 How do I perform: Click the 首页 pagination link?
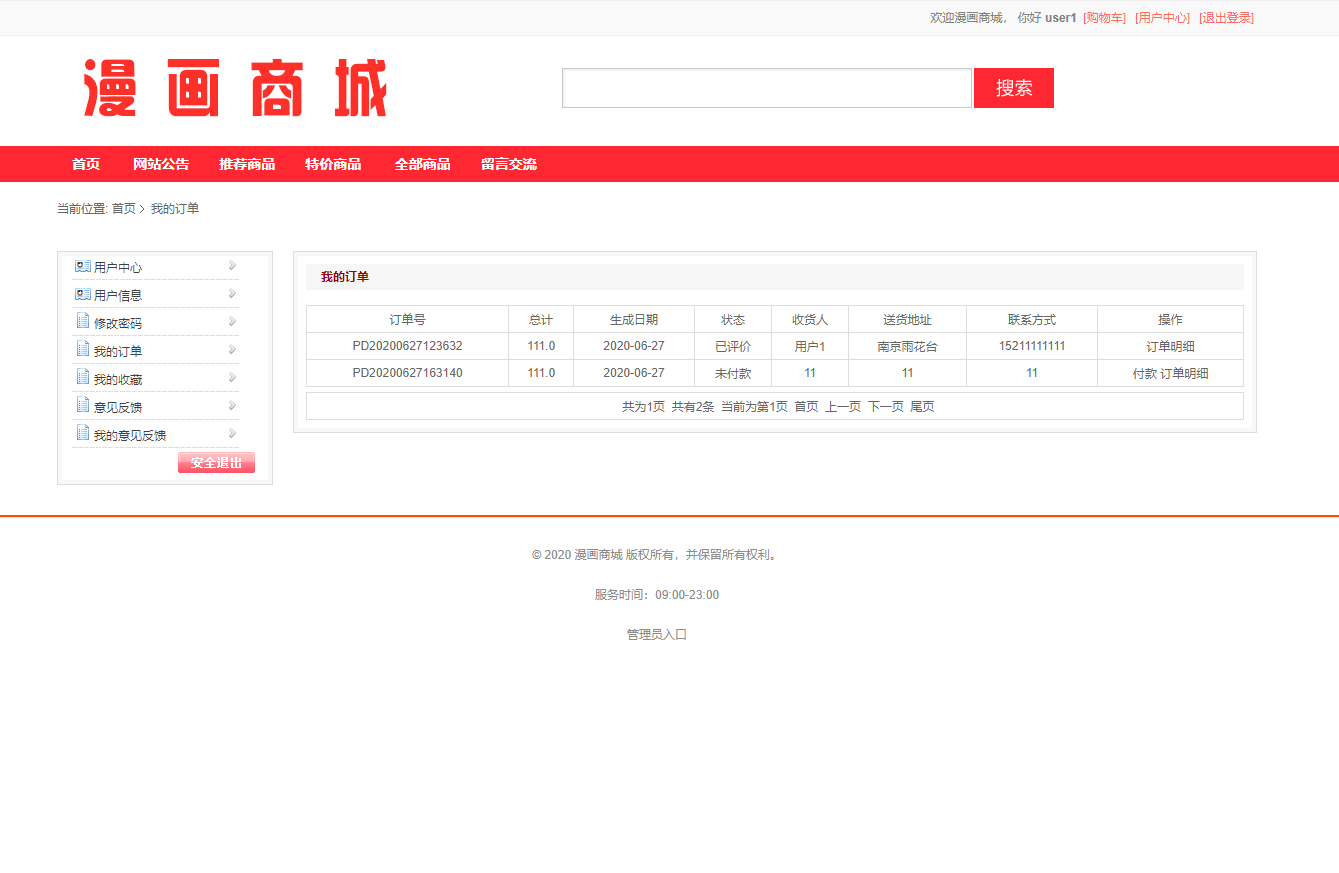point(806,406)
